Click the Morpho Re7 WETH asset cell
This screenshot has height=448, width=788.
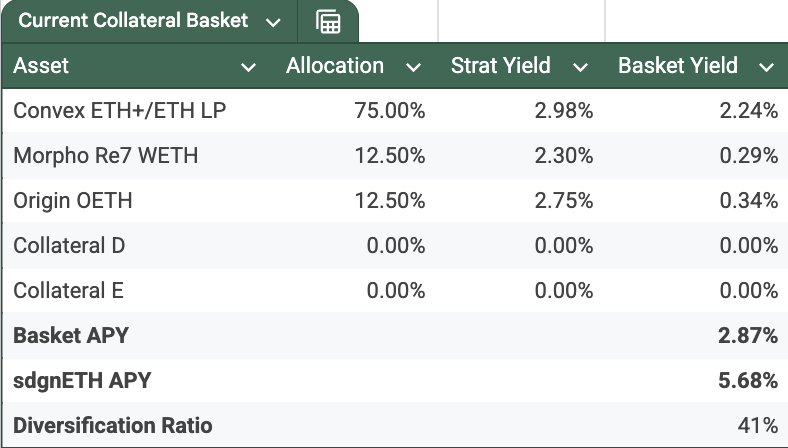[x=106, y=156]
